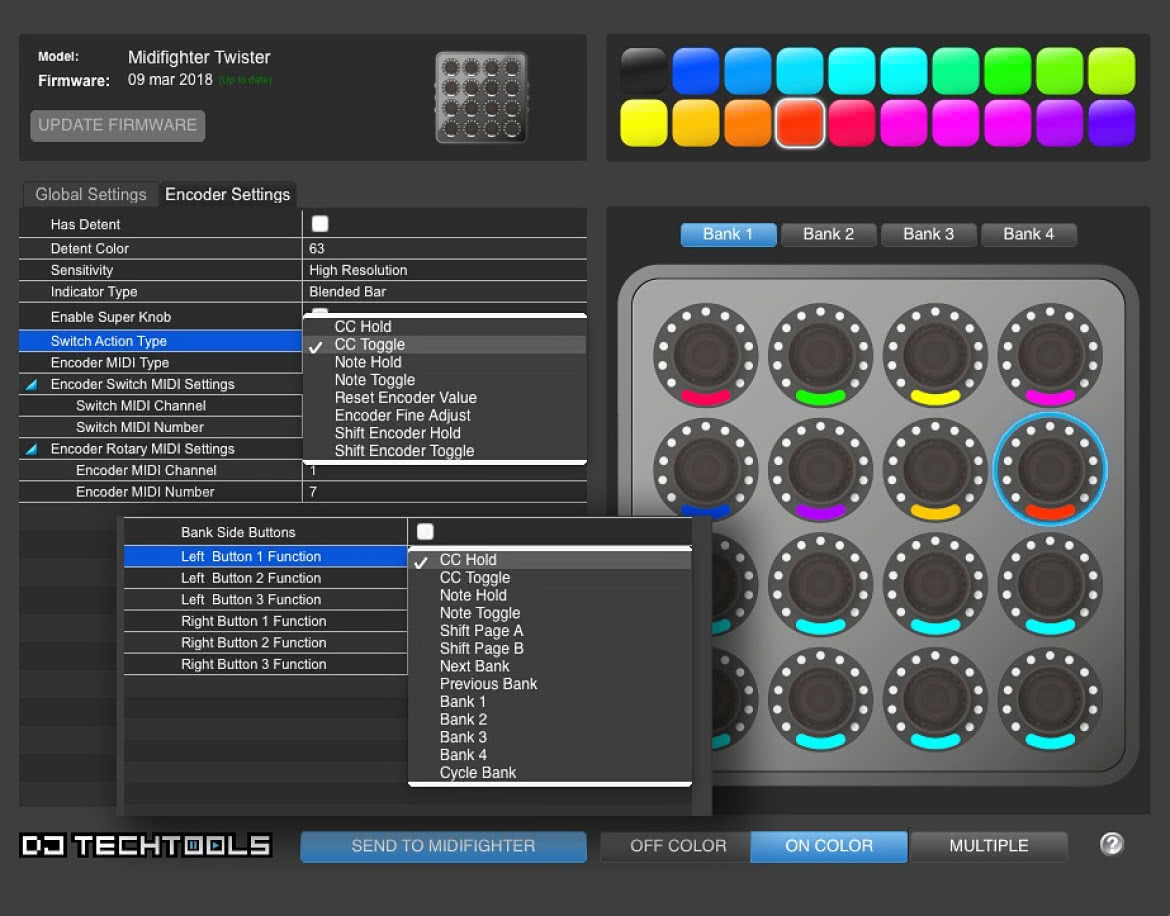Select Right Button 3 Function row
This screenshot has height=916, width=1170.
pyautogui.click(x=265, y=664)
